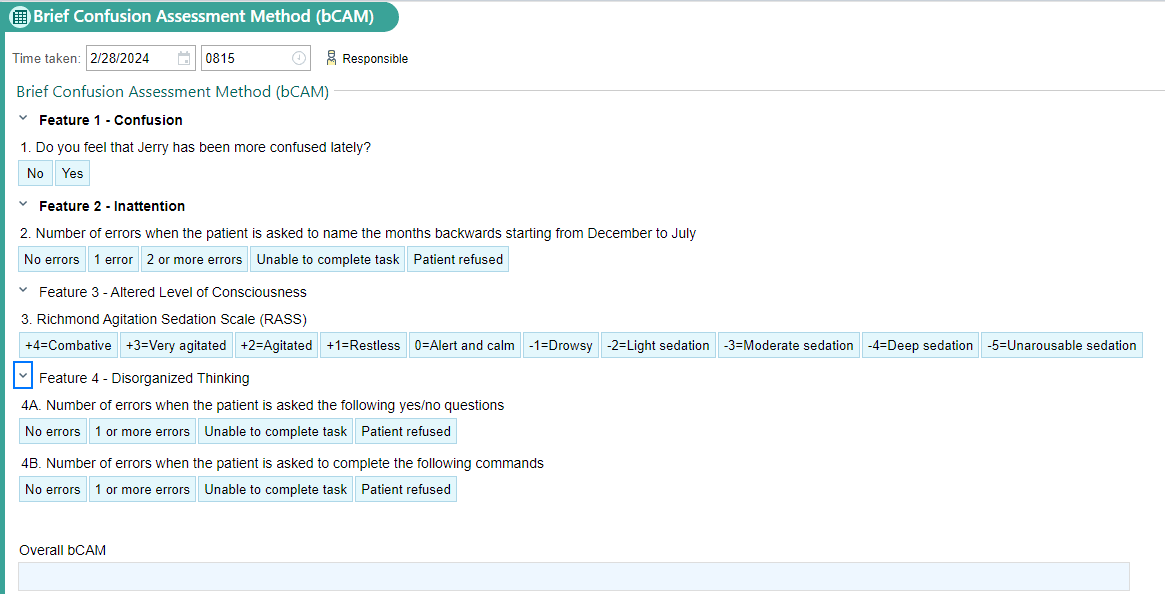Select '-5=Unarousable sedation' RASS score
This screenshot has height=594, width=1165.
pyautogui.click(x=1062, y=346)
